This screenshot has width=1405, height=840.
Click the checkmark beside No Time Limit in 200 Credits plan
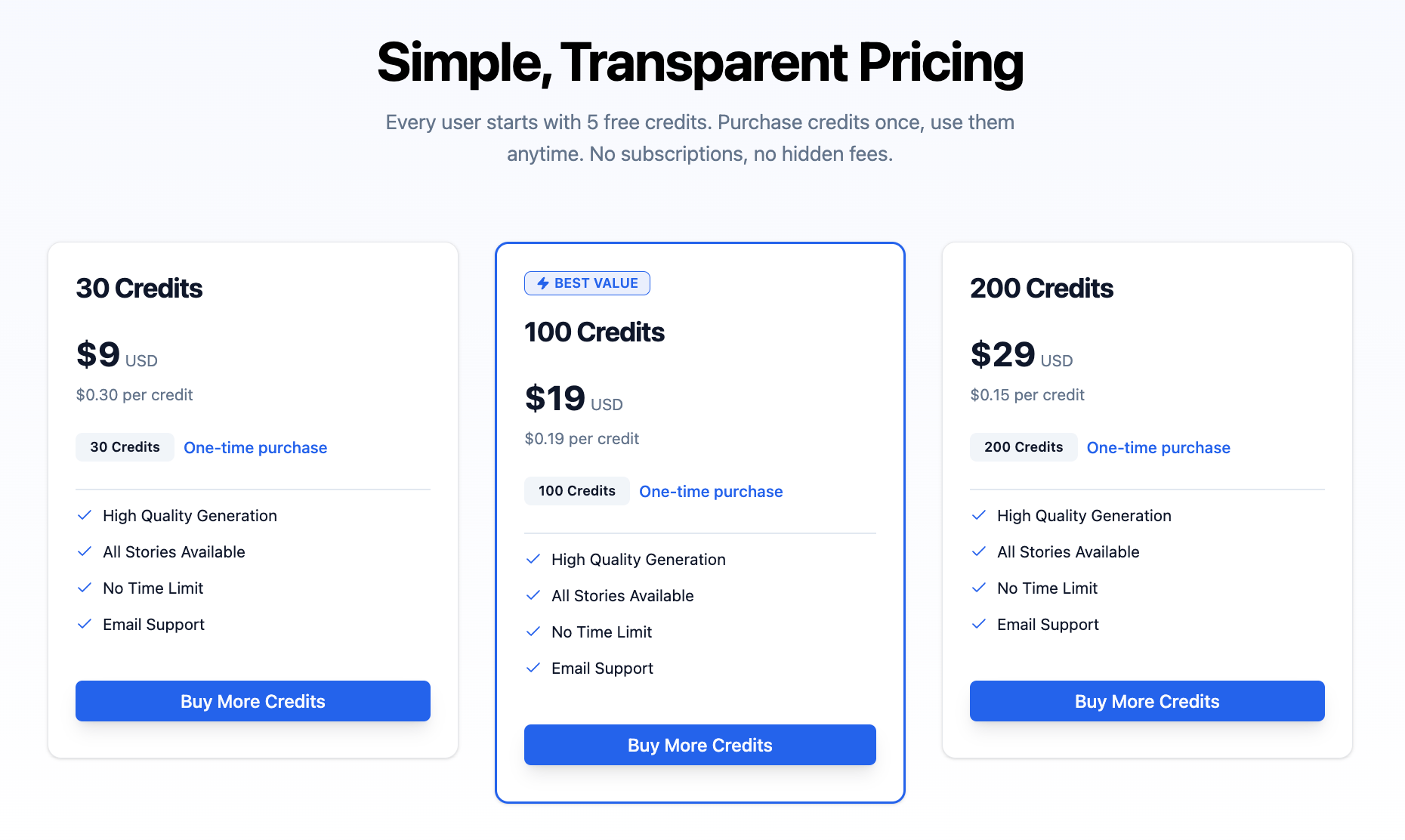(979, 588)
